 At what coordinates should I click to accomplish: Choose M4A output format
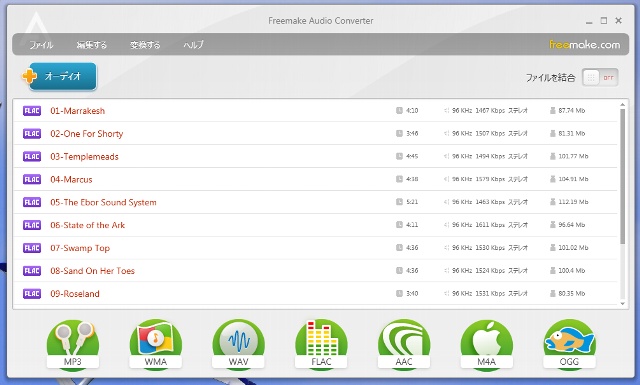487,345
